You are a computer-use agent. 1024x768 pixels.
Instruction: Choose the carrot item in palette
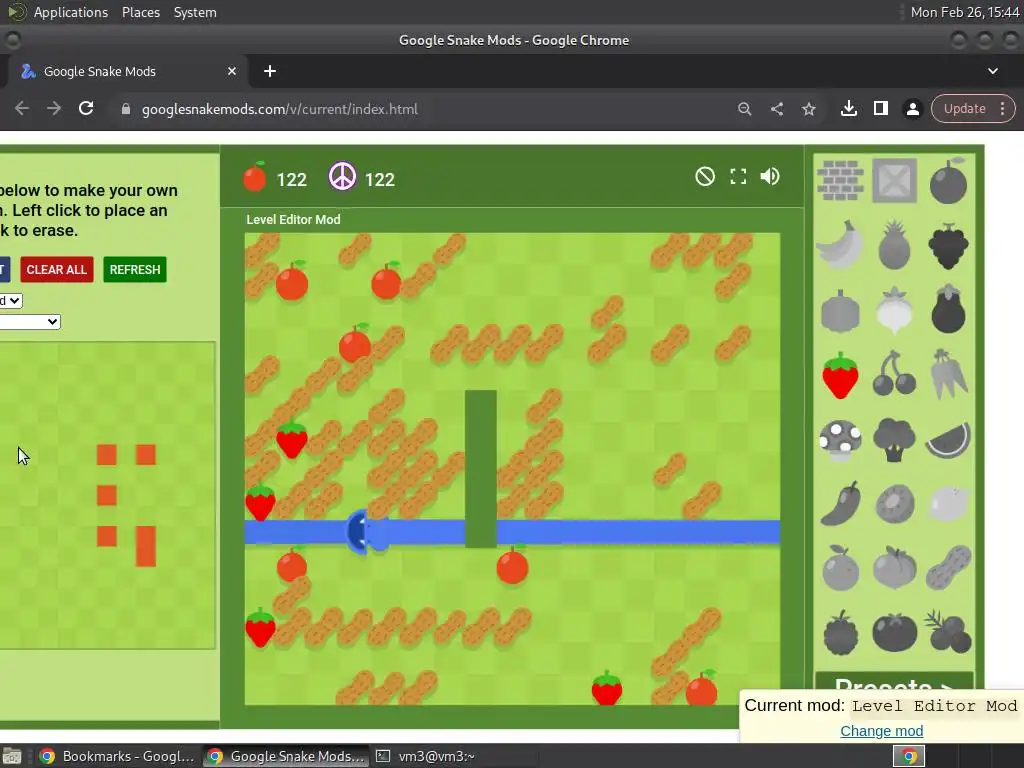click(948, 374)
